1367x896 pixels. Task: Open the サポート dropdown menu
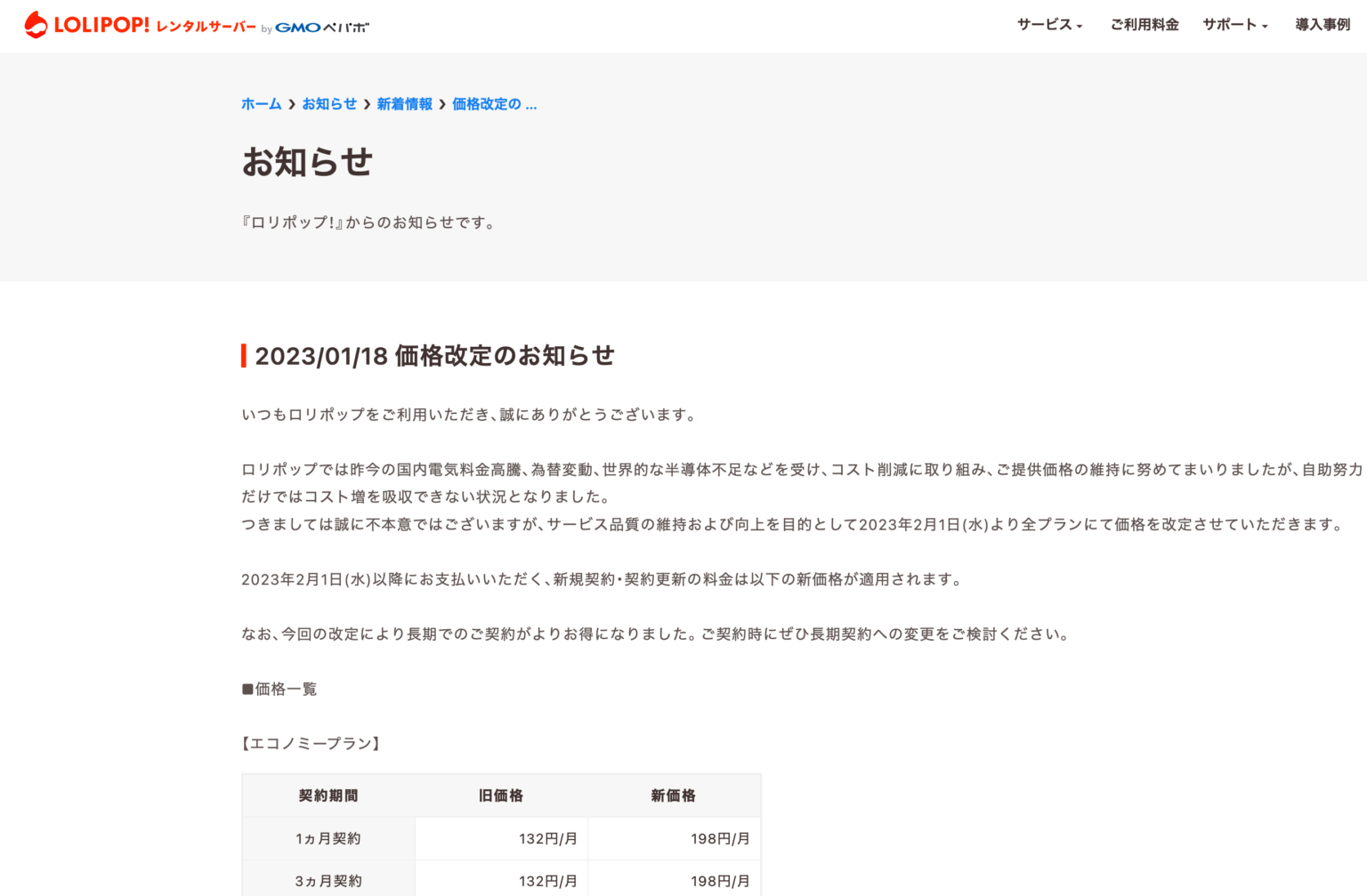pos(1234,25)
